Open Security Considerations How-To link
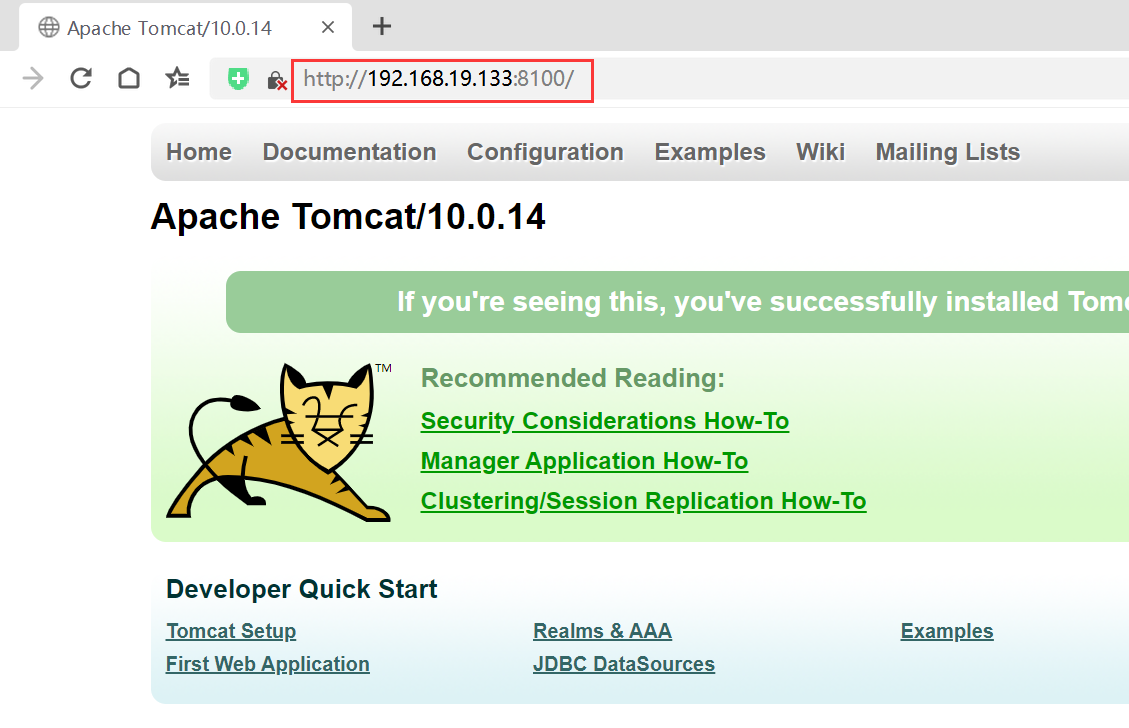 (605, 421)
